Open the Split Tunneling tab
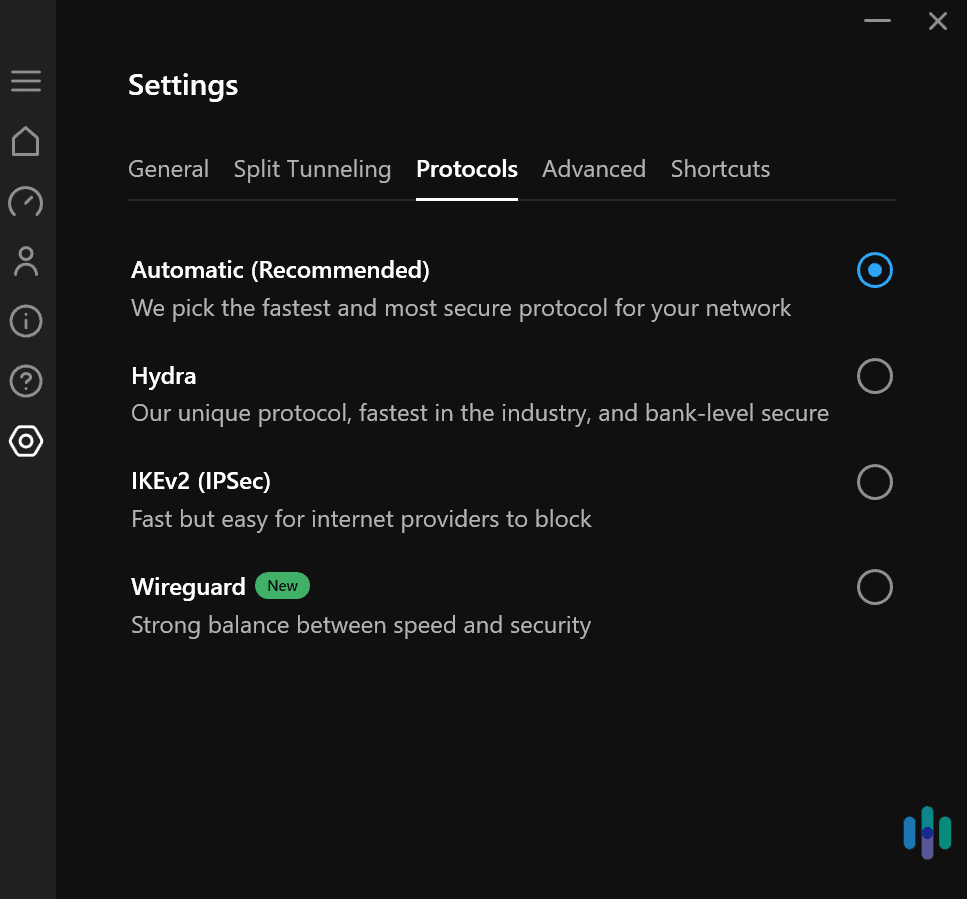This screenshot has width=967, height=899. [312, 169]
